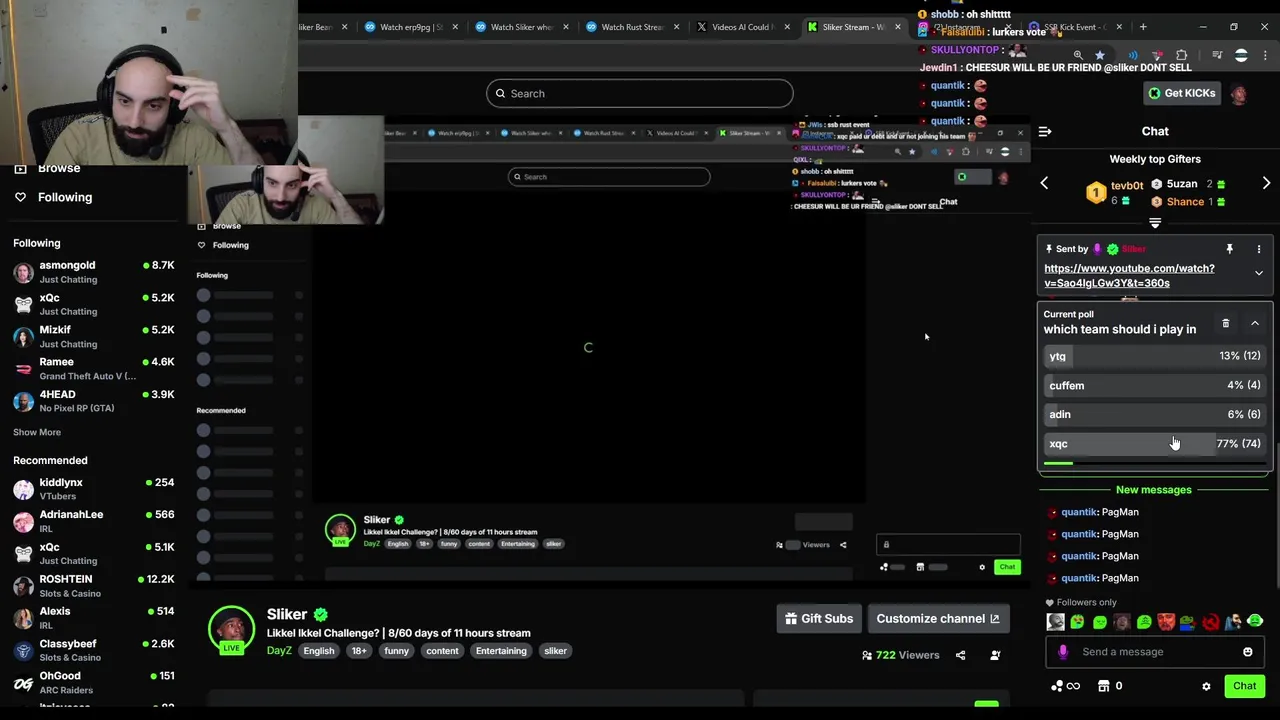Insert the red hammer-sickle quick emote
The image size is (1280, 720).
[x=1211, y=622]
